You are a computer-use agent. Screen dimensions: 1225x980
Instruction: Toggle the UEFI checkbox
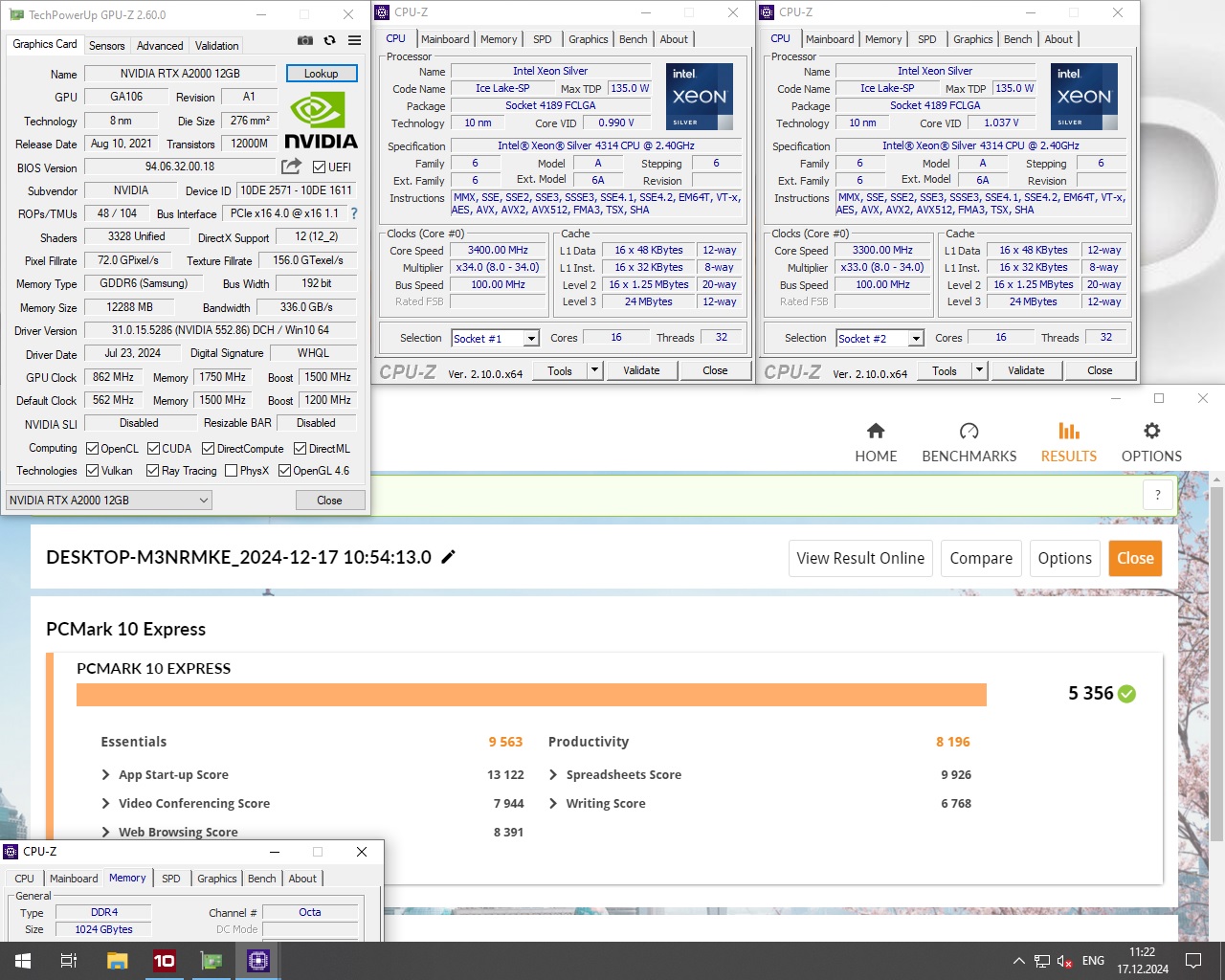319,167
